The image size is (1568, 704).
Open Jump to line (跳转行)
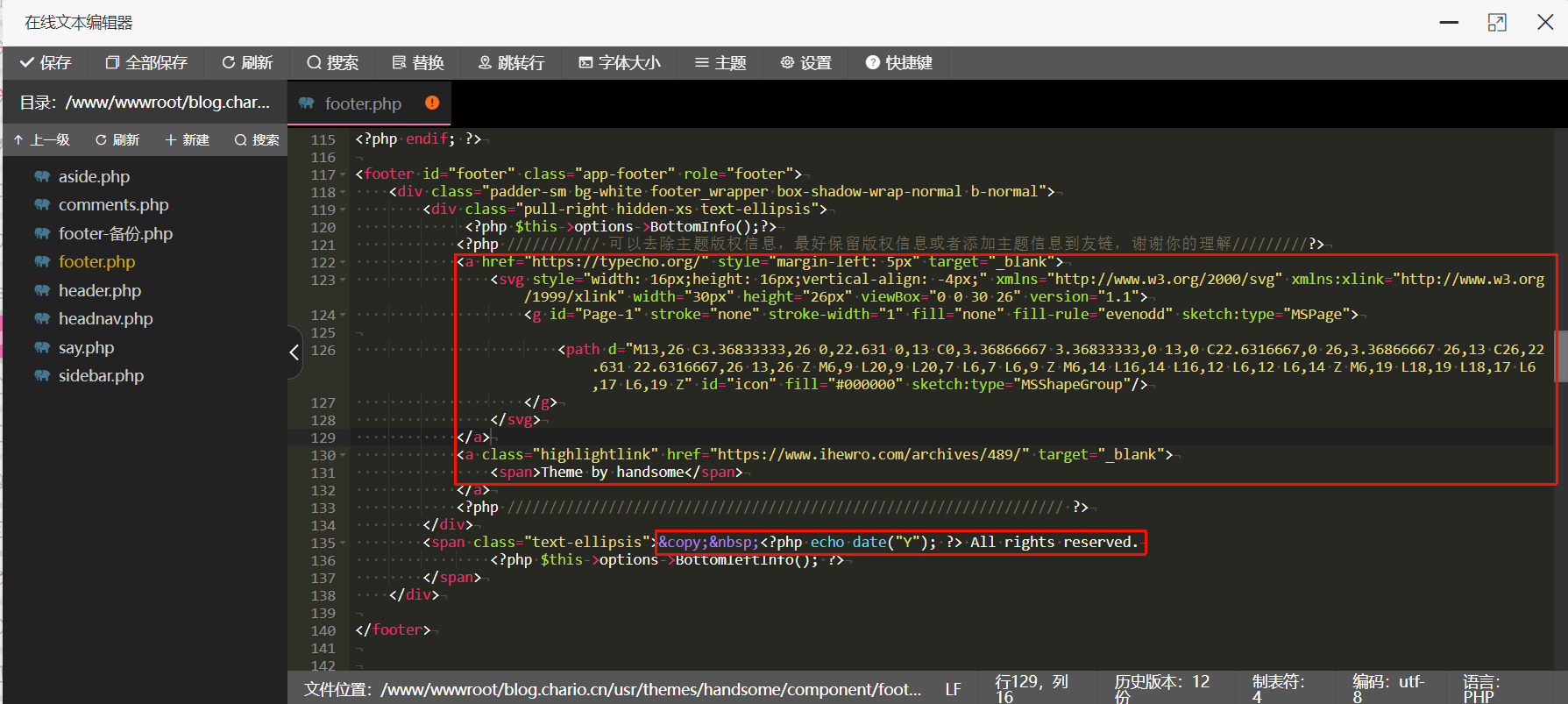tap(511, 63)
